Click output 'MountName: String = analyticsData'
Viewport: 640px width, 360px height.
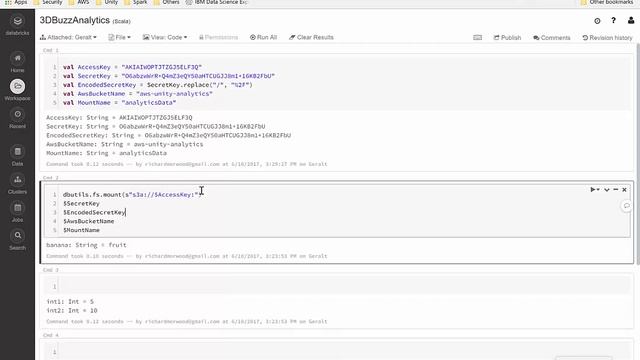(106, 153)
